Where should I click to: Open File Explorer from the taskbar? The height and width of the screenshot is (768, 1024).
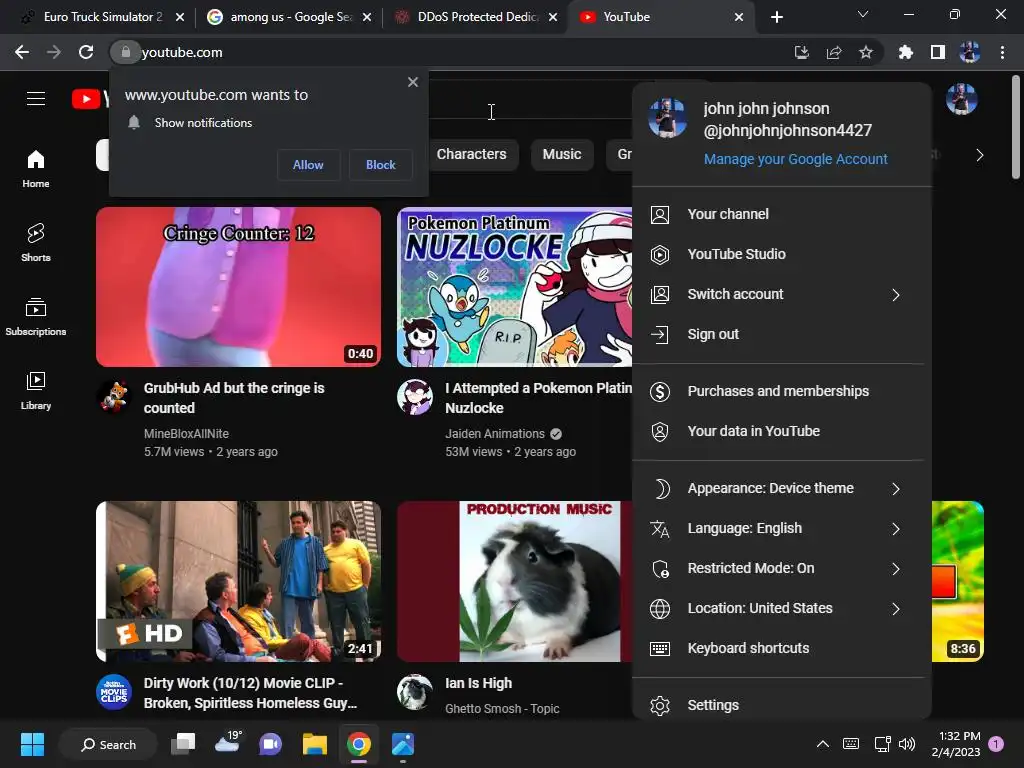point(315,744)
